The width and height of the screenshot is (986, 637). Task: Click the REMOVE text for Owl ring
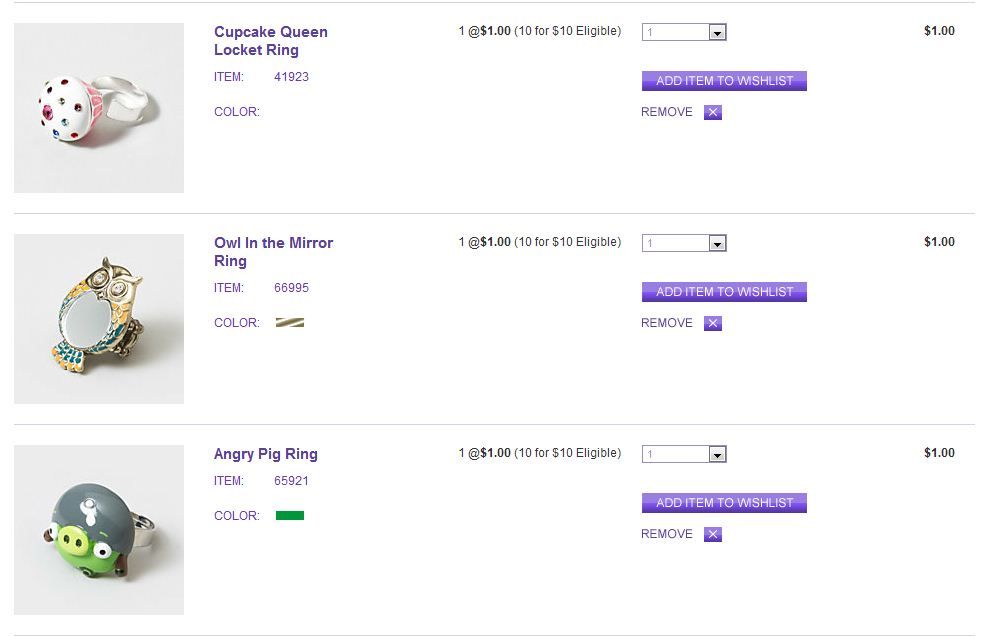tap(667, 323)
